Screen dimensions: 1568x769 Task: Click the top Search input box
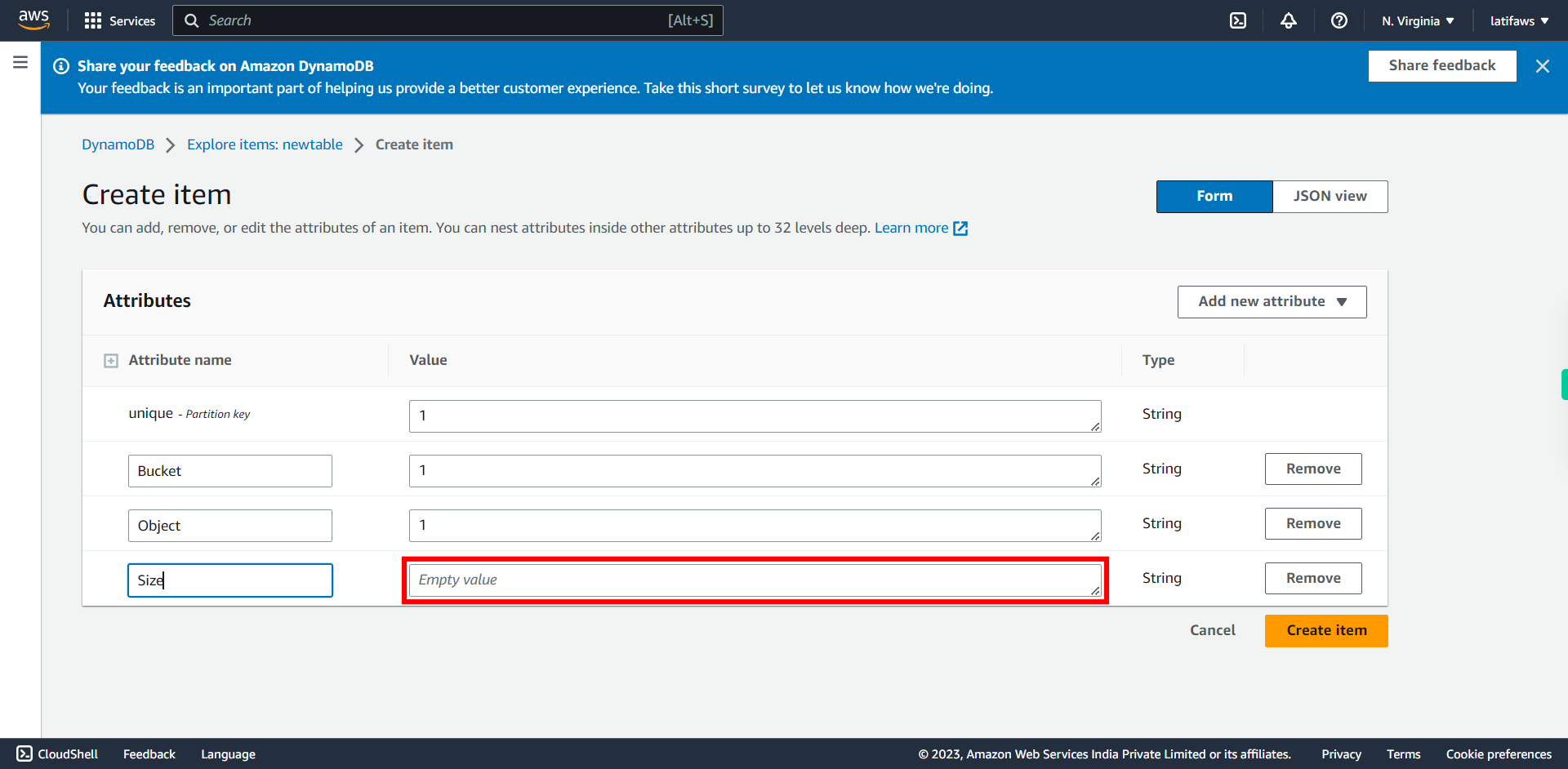point(448,20)
